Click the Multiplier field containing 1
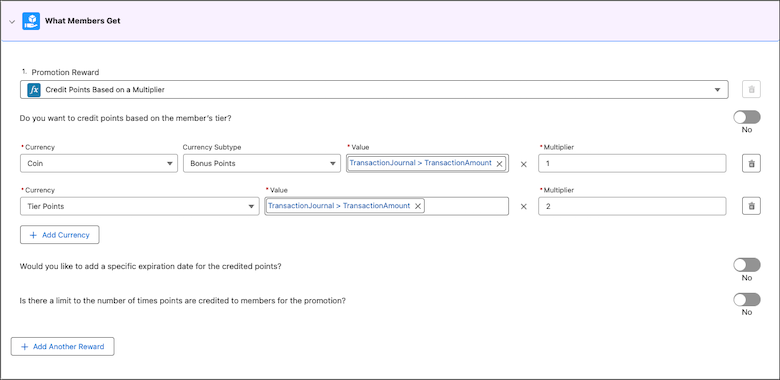The height and width of the screenshot is (380, 780). [x=632, y=163]
